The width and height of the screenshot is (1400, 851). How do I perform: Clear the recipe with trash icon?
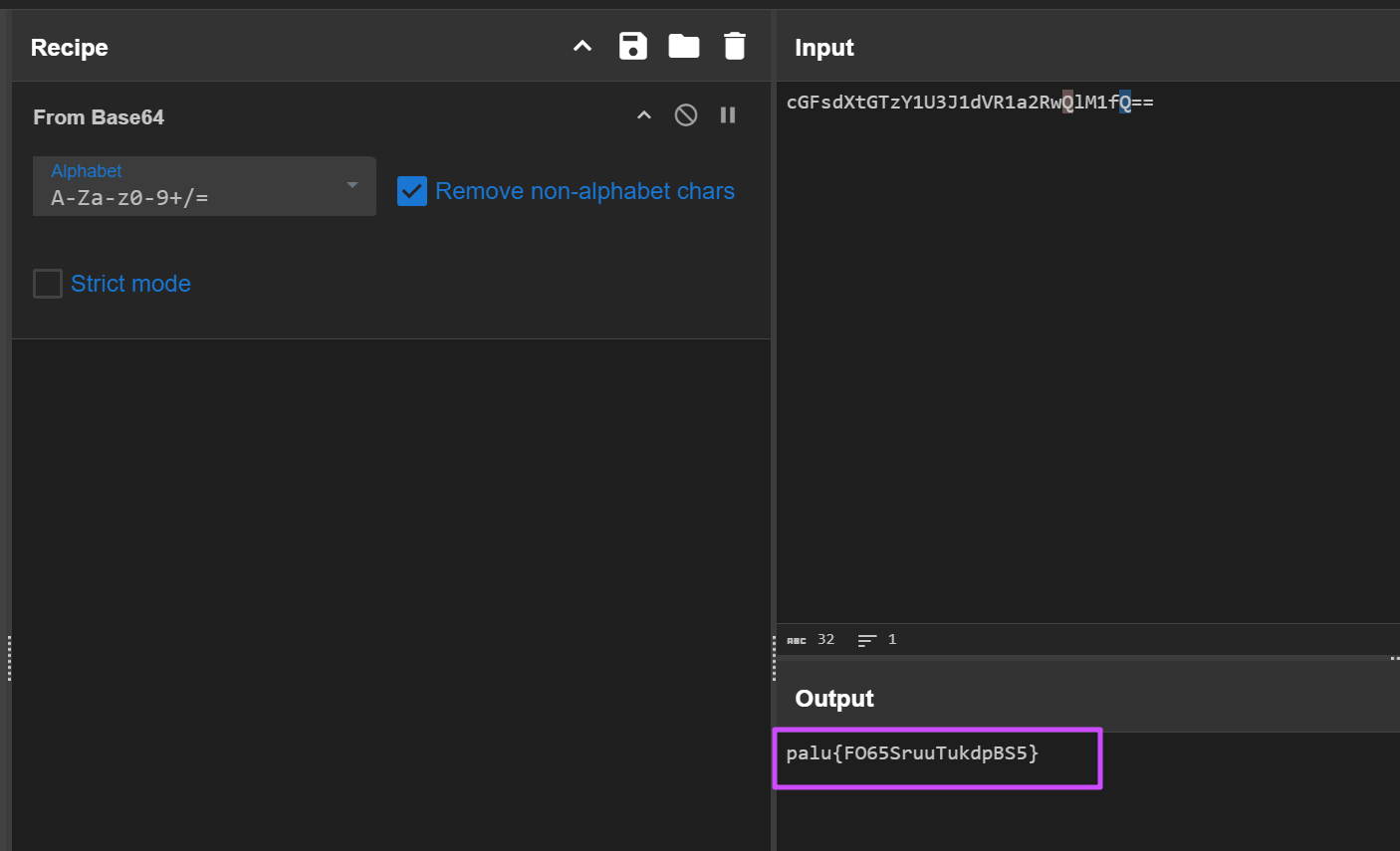(x=735, y=46)
